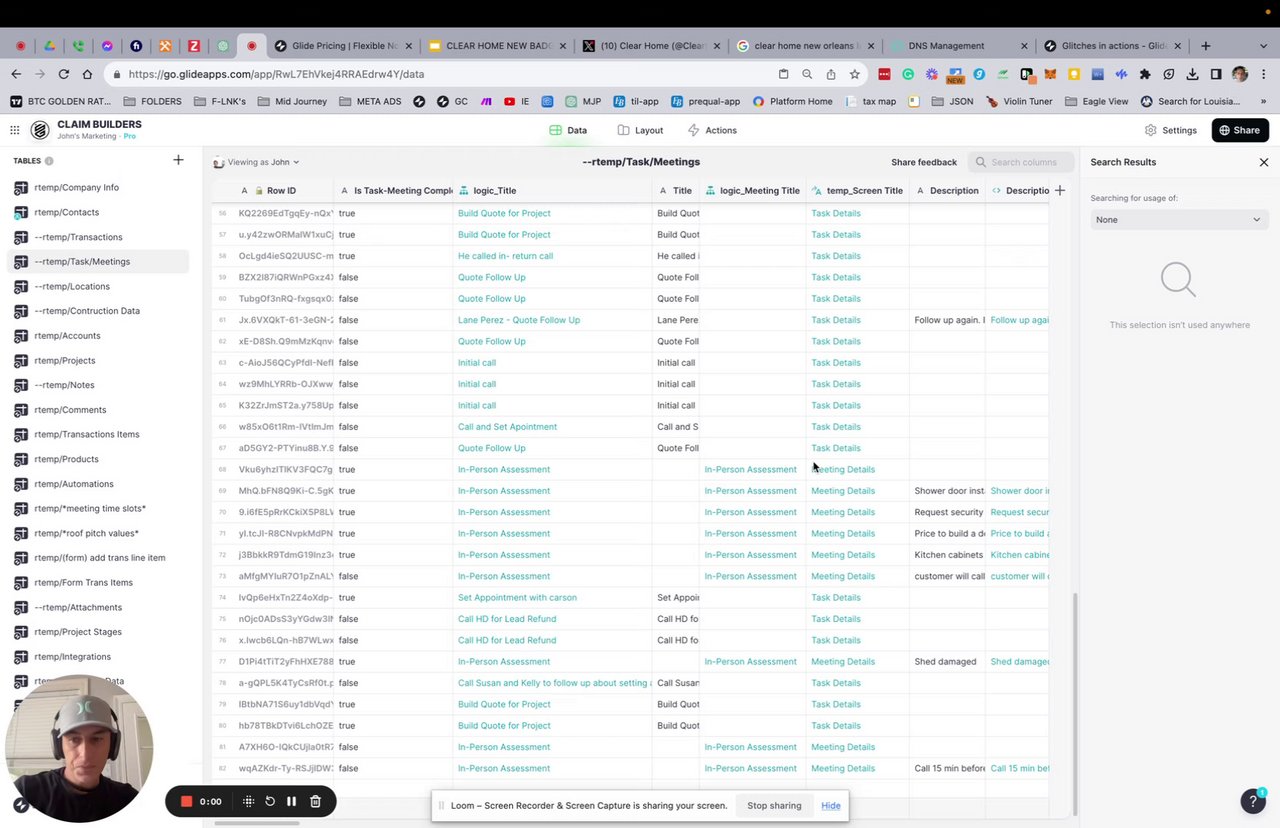Open Chrome extensions puzzle icon
Image resolution: width=1280 pixels, height=828 pixels.
click(1145, 74)
